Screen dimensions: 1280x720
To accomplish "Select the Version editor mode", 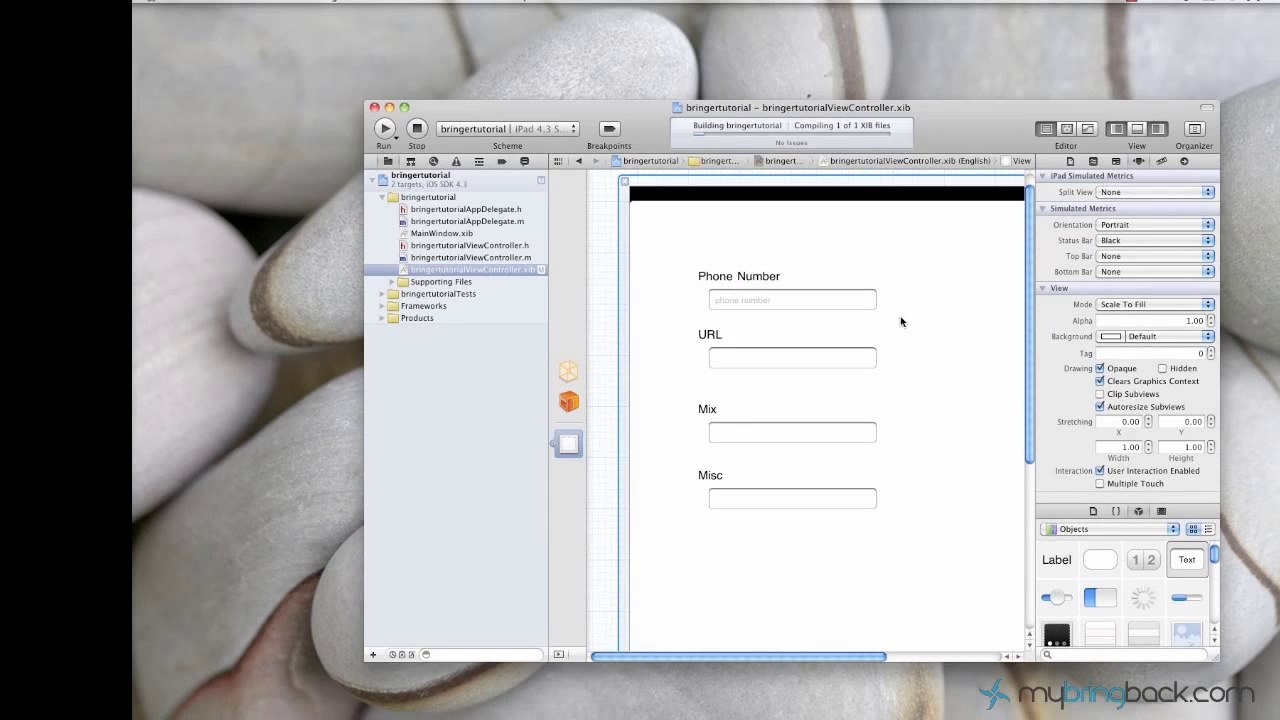I will (x=1088, y=129).
